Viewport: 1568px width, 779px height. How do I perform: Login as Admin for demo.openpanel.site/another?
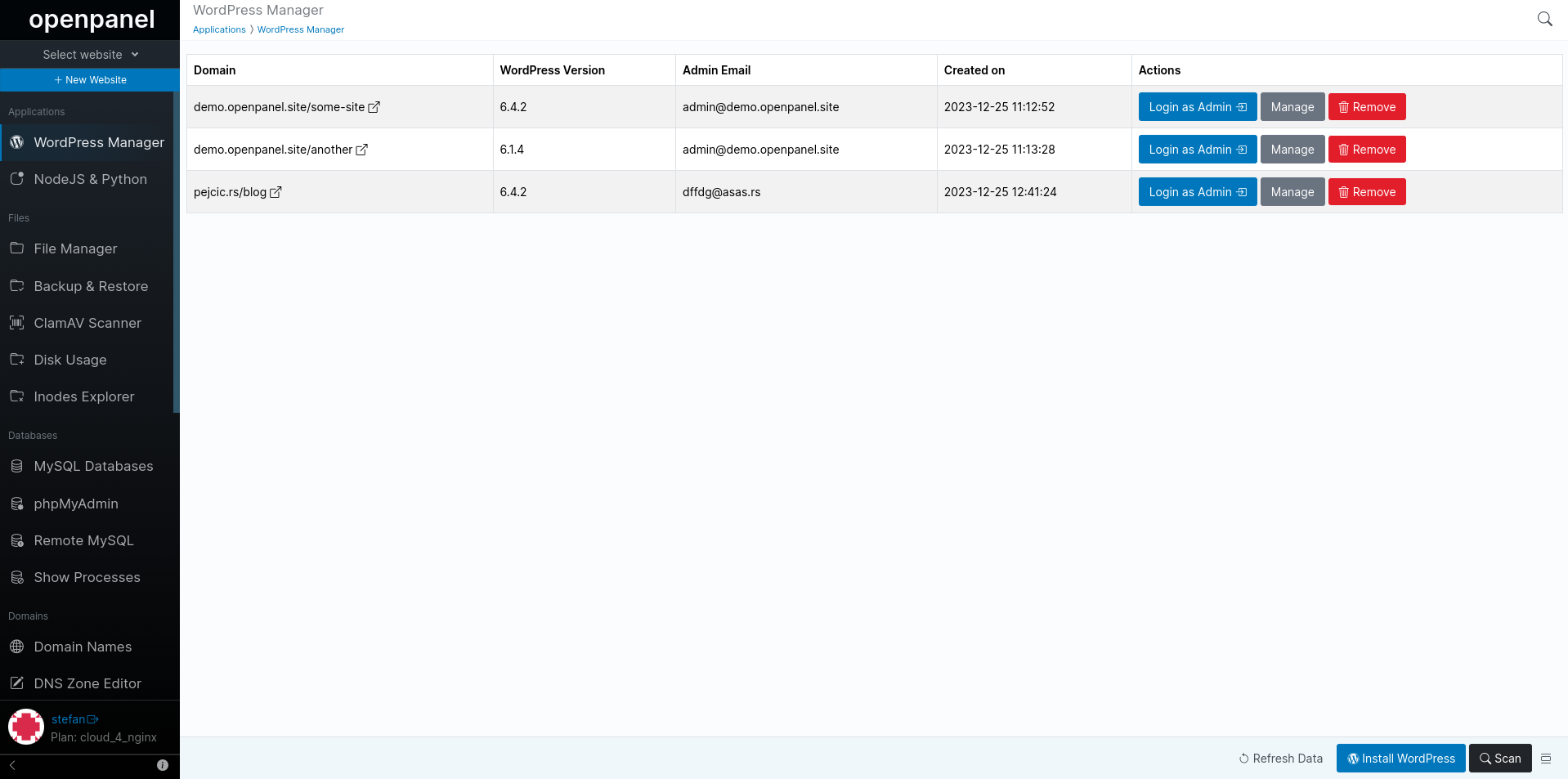(1198, 150)
